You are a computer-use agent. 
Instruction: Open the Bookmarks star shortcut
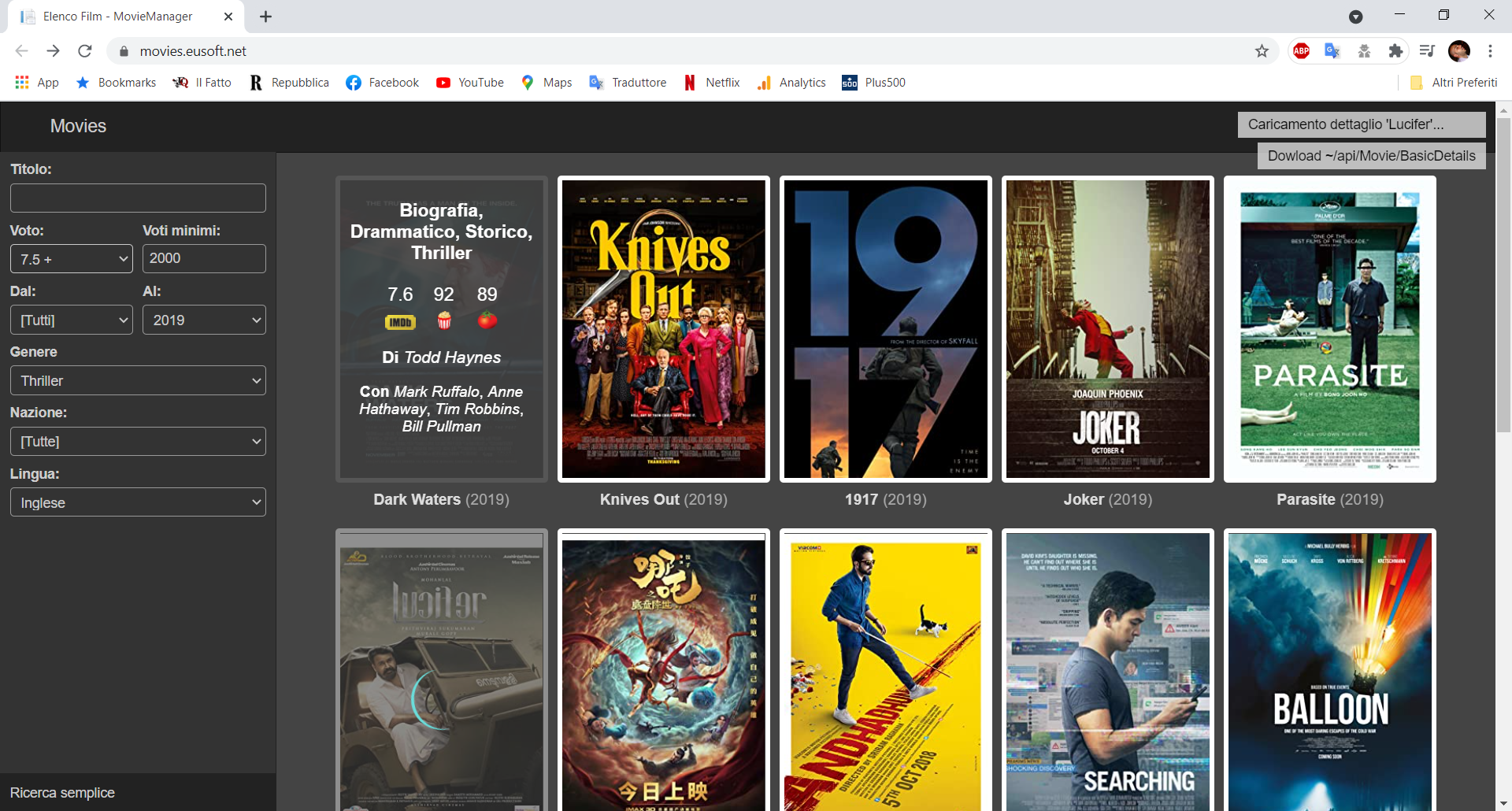(116, 83)
